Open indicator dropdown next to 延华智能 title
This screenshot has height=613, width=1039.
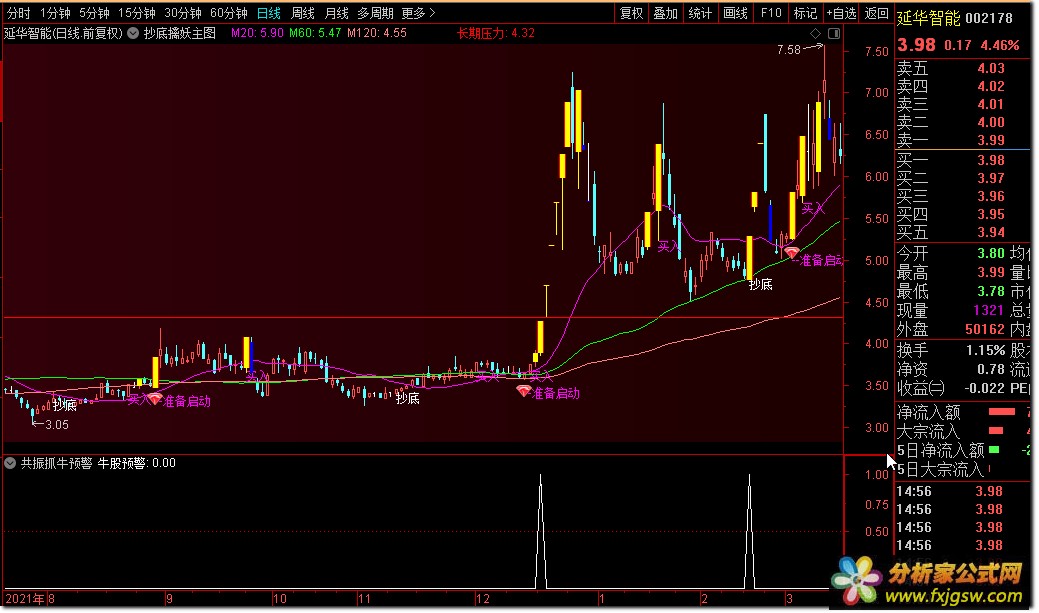[x=133, y=33]
